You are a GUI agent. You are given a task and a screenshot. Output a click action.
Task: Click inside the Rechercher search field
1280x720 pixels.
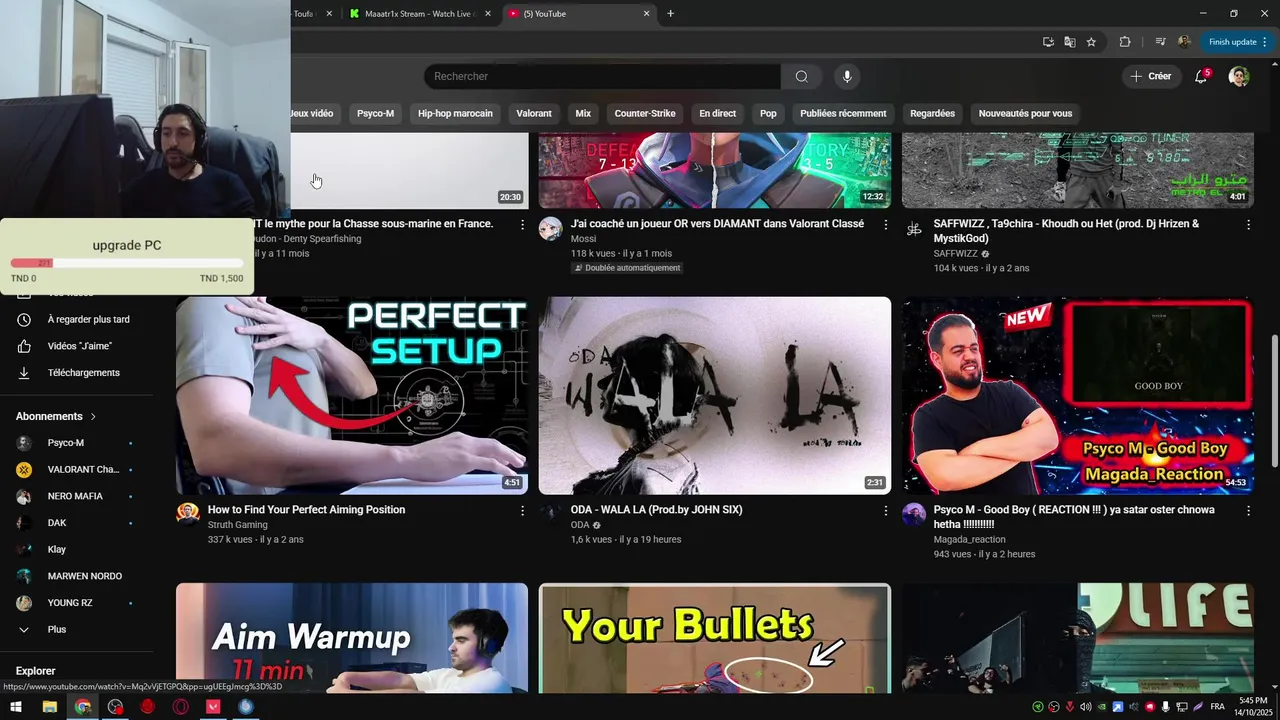click(x=602, y=76)
